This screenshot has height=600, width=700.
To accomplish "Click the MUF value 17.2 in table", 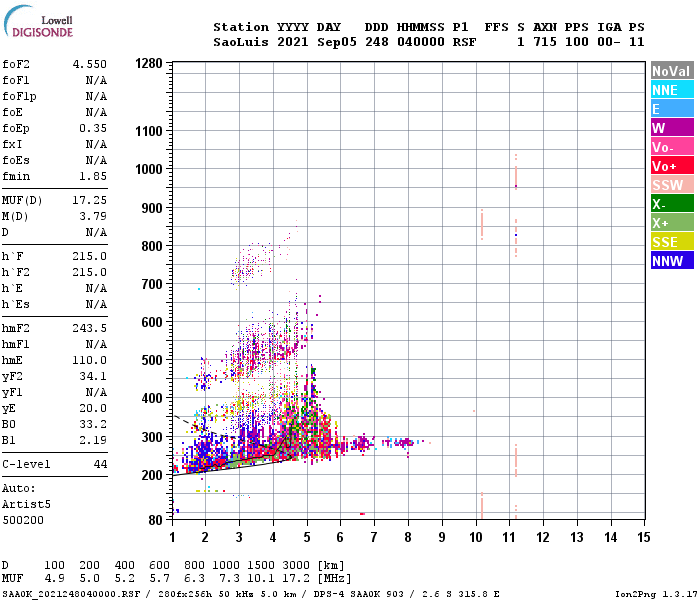I will pyautogui.click(x=296, y=578).
